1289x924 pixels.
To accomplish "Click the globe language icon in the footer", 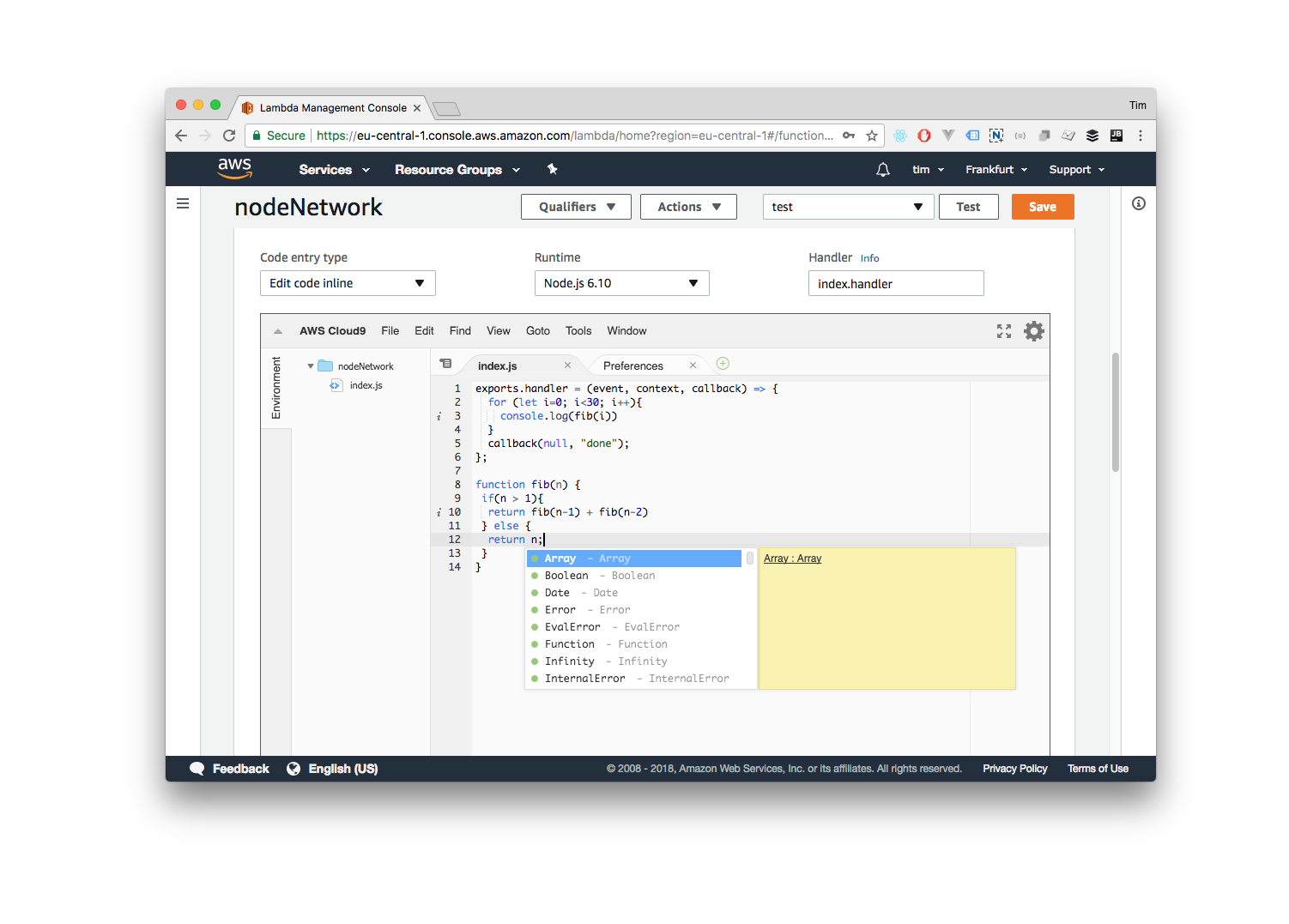I will pos(294,769).
